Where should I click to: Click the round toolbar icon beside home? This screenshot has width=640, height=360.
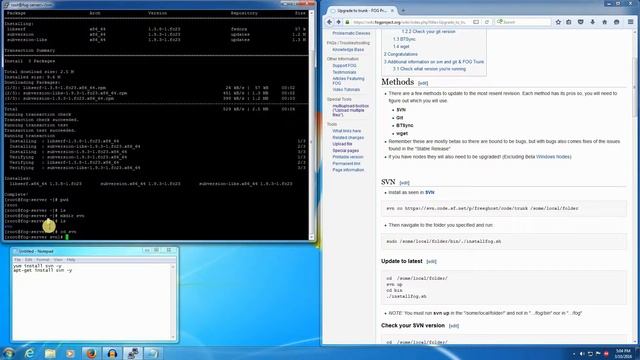coord(617,22)
